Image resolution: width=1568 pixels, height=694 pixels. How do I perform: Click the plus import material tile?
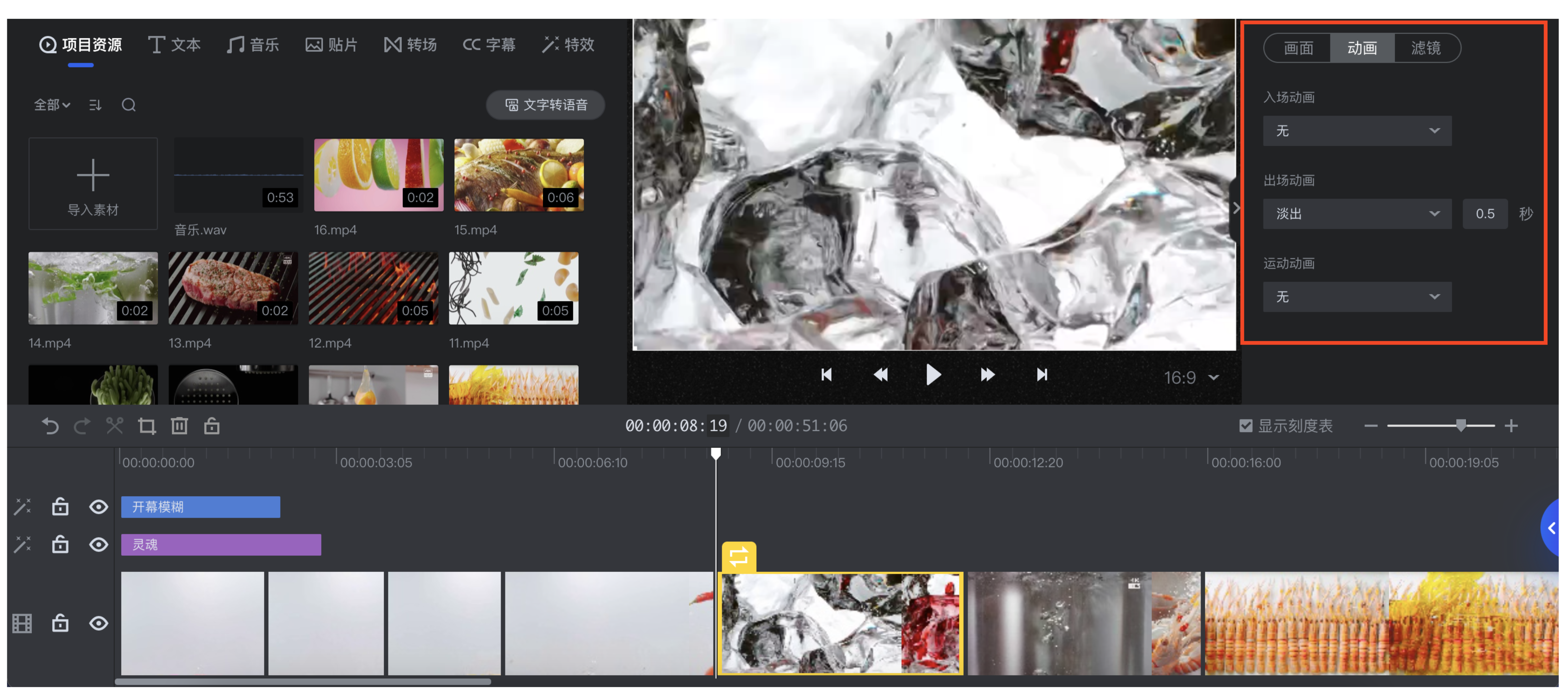[x=93, y=184]
